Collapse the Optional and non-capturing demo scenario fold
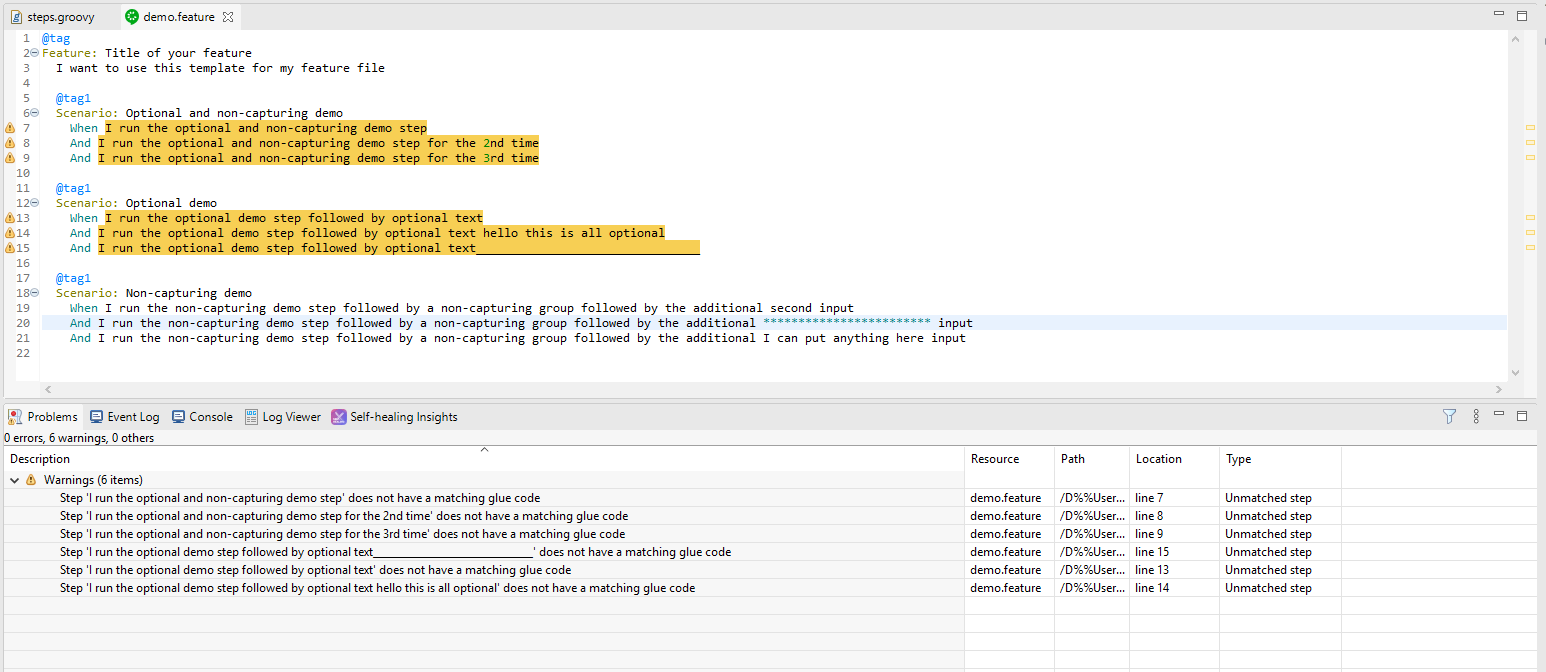The width and height of the screenshot is (1546, 672). coord(33,113)
